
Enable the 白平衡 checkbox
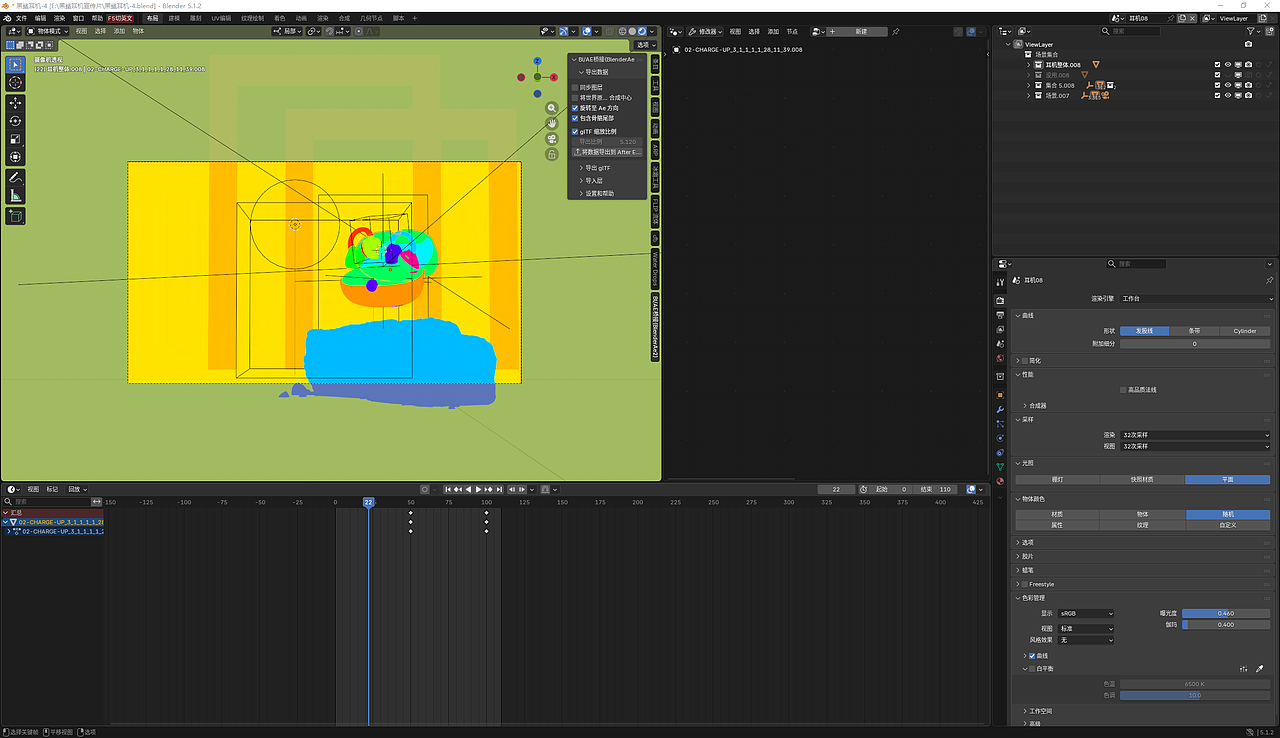coord(1032,669)
